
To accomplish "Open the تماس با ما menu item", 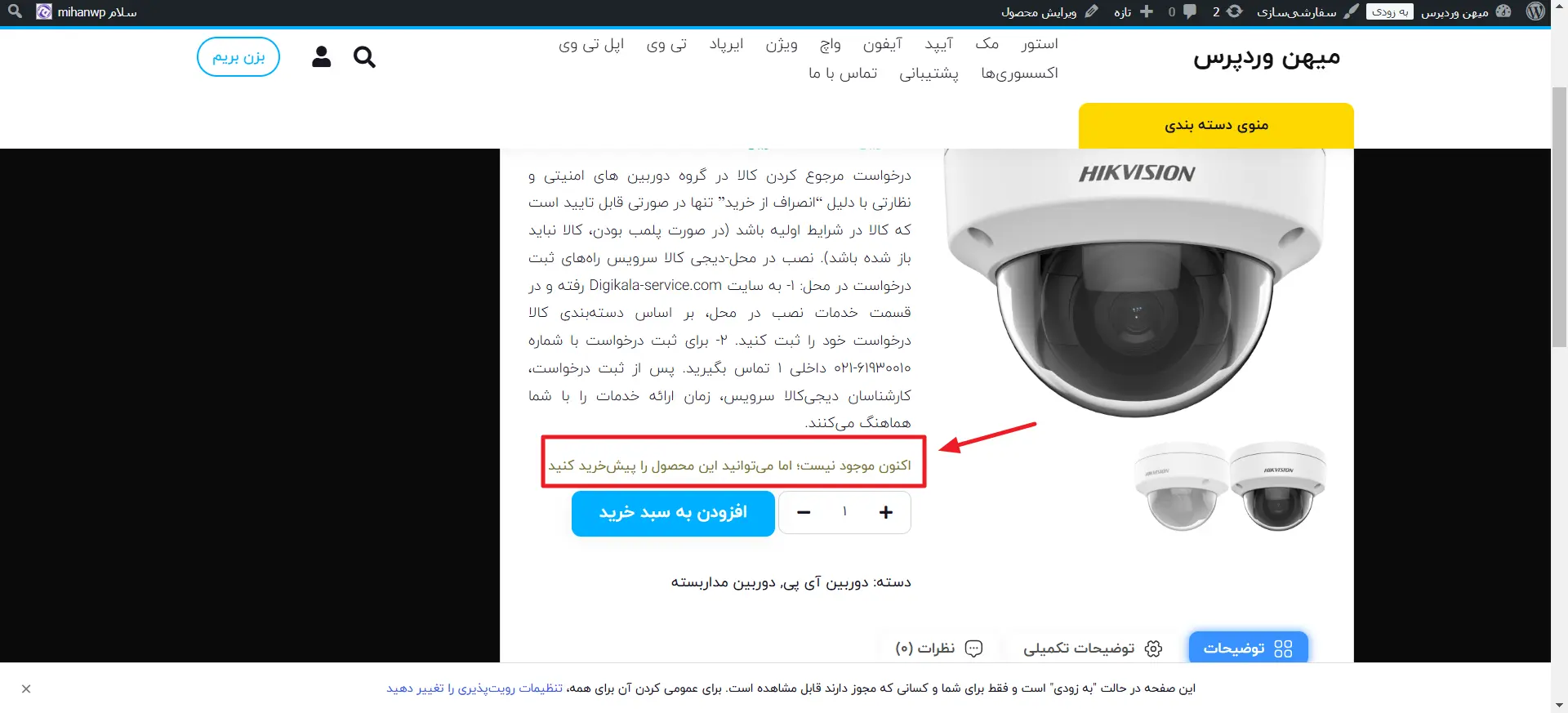I will coord(843,74).
